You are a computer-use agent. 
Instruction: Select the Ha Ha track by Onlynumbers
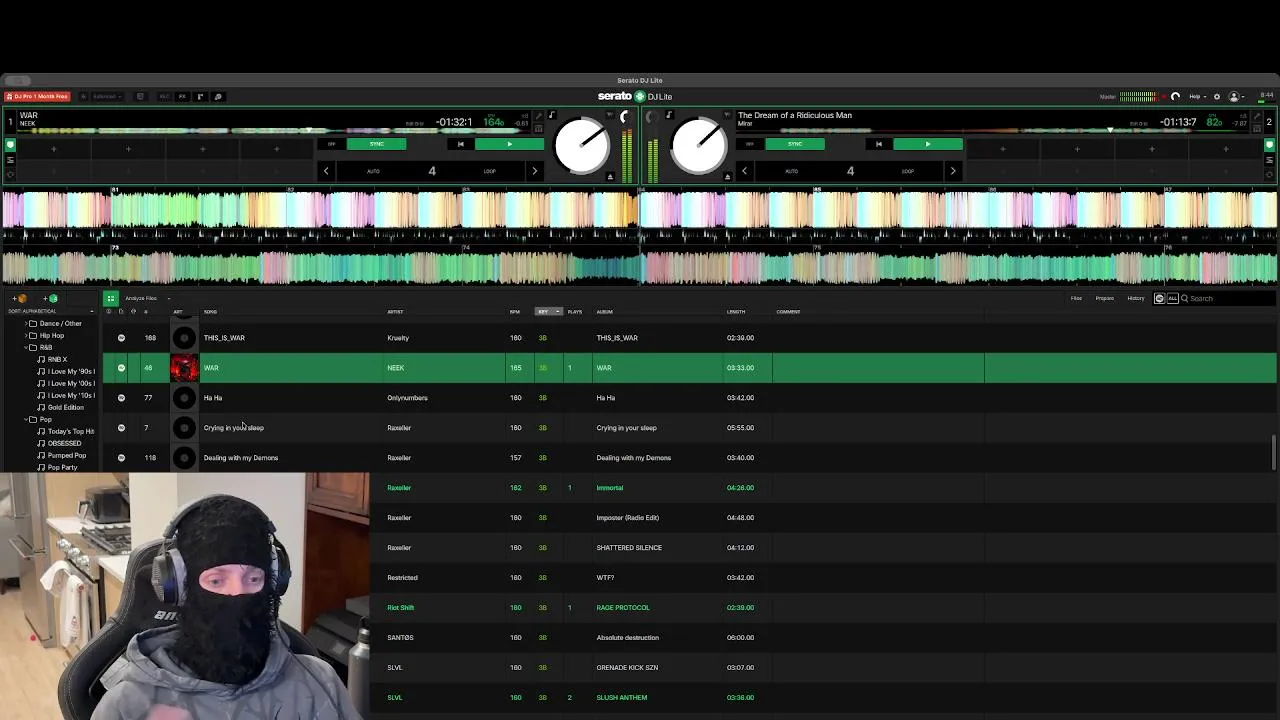pos(690,398)
